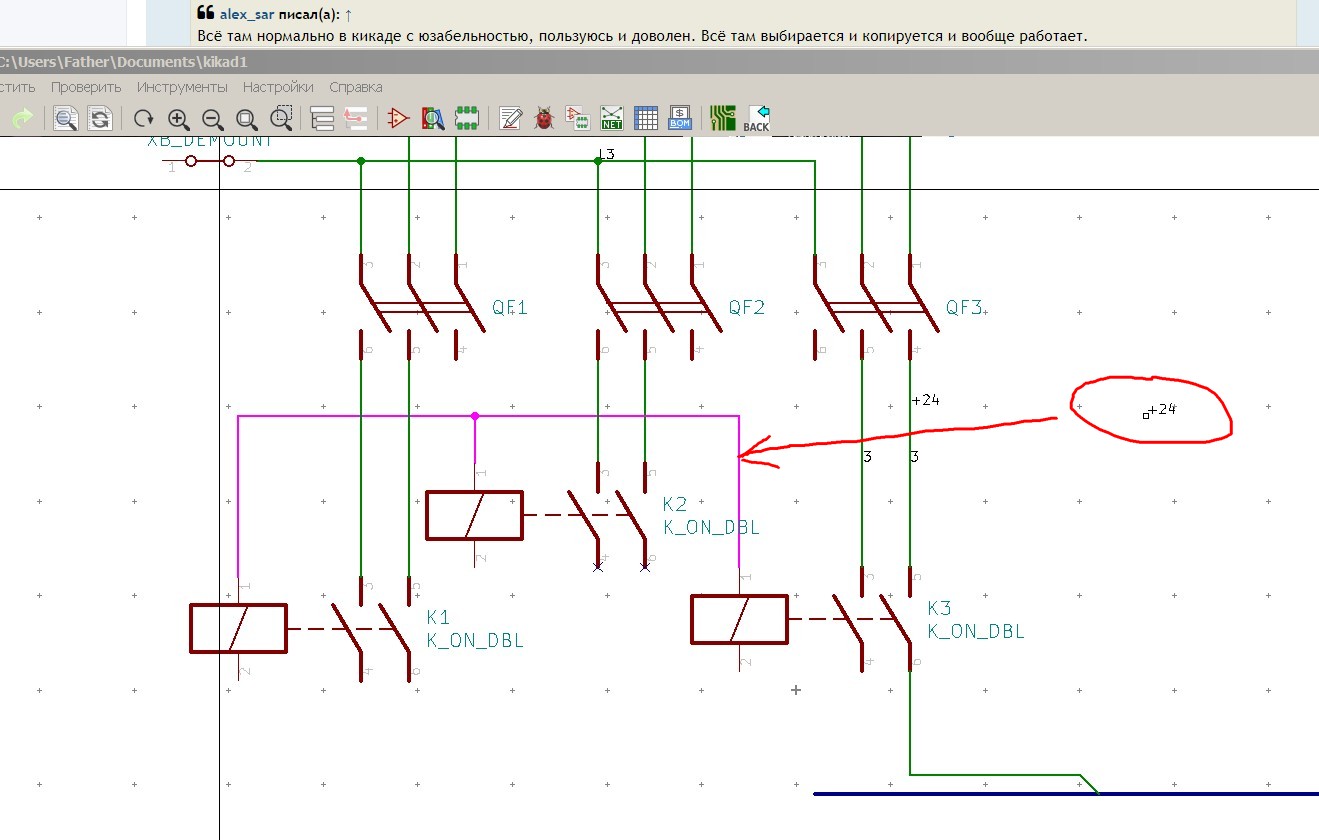
Task: Generate netlist using the NET icon
Action: pos(612,119)
